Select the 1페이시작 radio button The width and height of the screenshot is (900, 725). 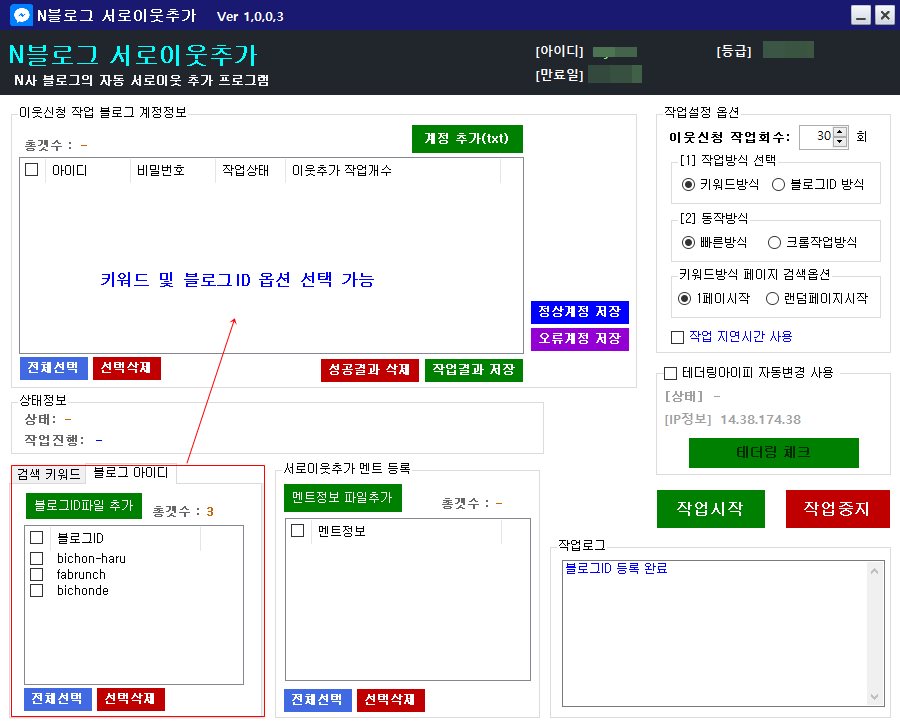coord(684,298)
